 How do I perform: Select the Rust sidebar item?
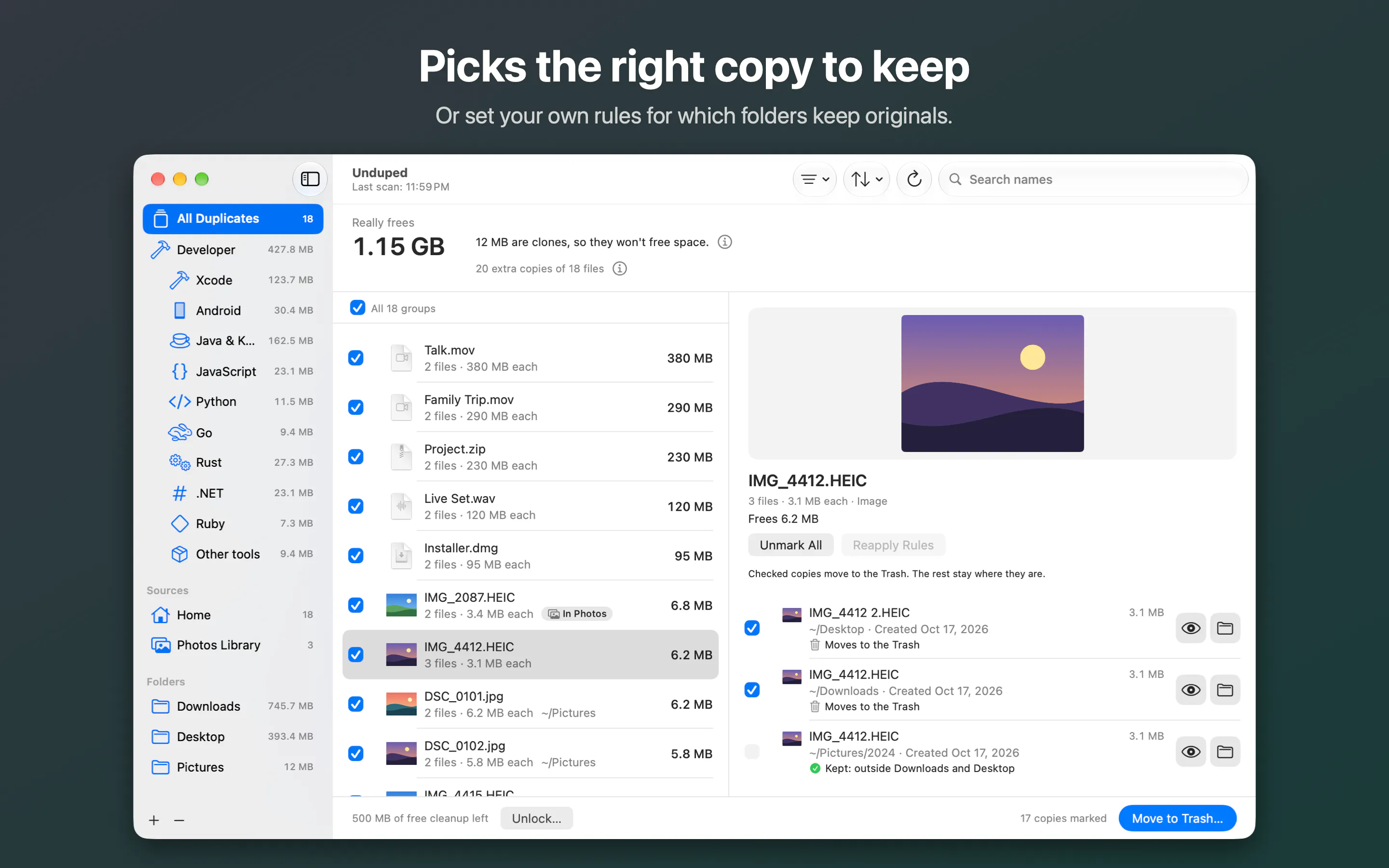click(x=233, y=463)
